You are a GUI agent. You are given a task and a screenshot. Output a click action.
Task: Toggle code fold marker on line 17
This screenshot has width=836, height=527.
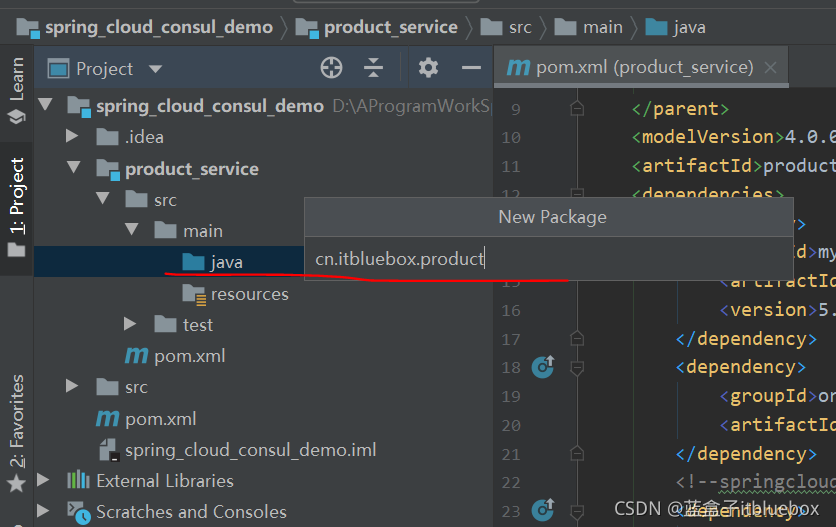coord(577,339)
